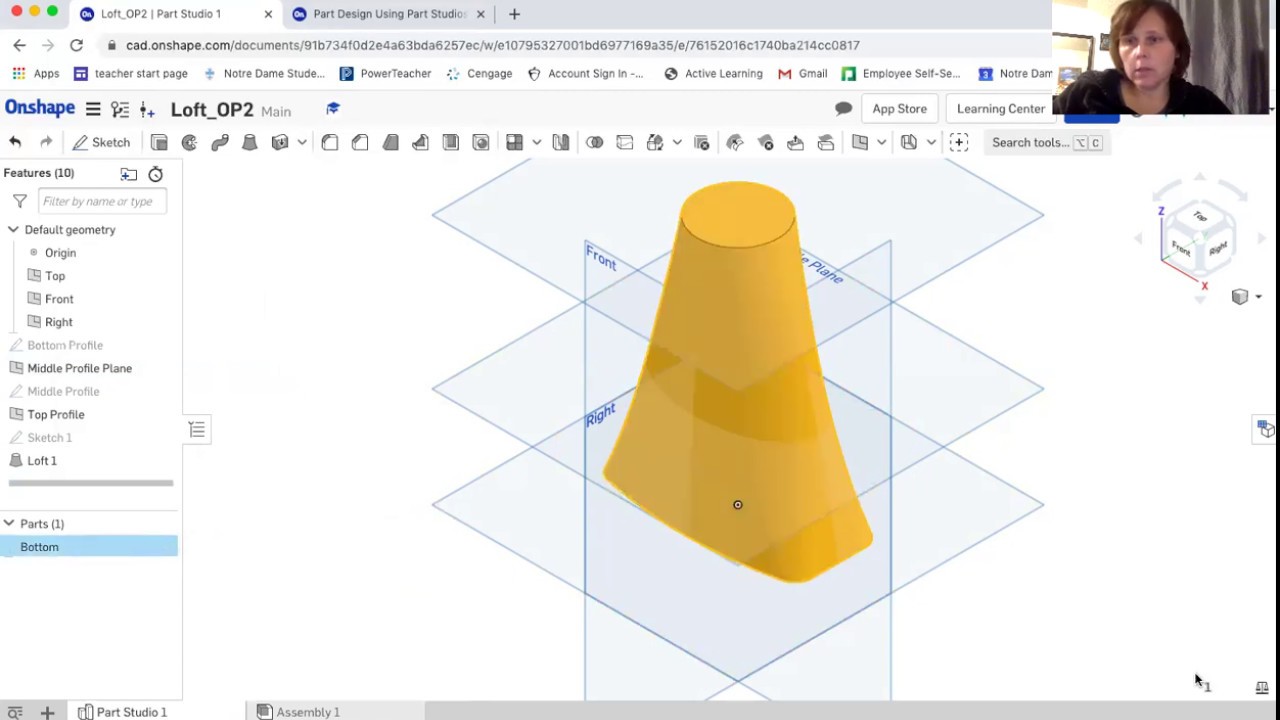Select the Extrude tool
The height and width of the screenshot is (720, 1280).
pyautogui.click(x=159, y=142)
